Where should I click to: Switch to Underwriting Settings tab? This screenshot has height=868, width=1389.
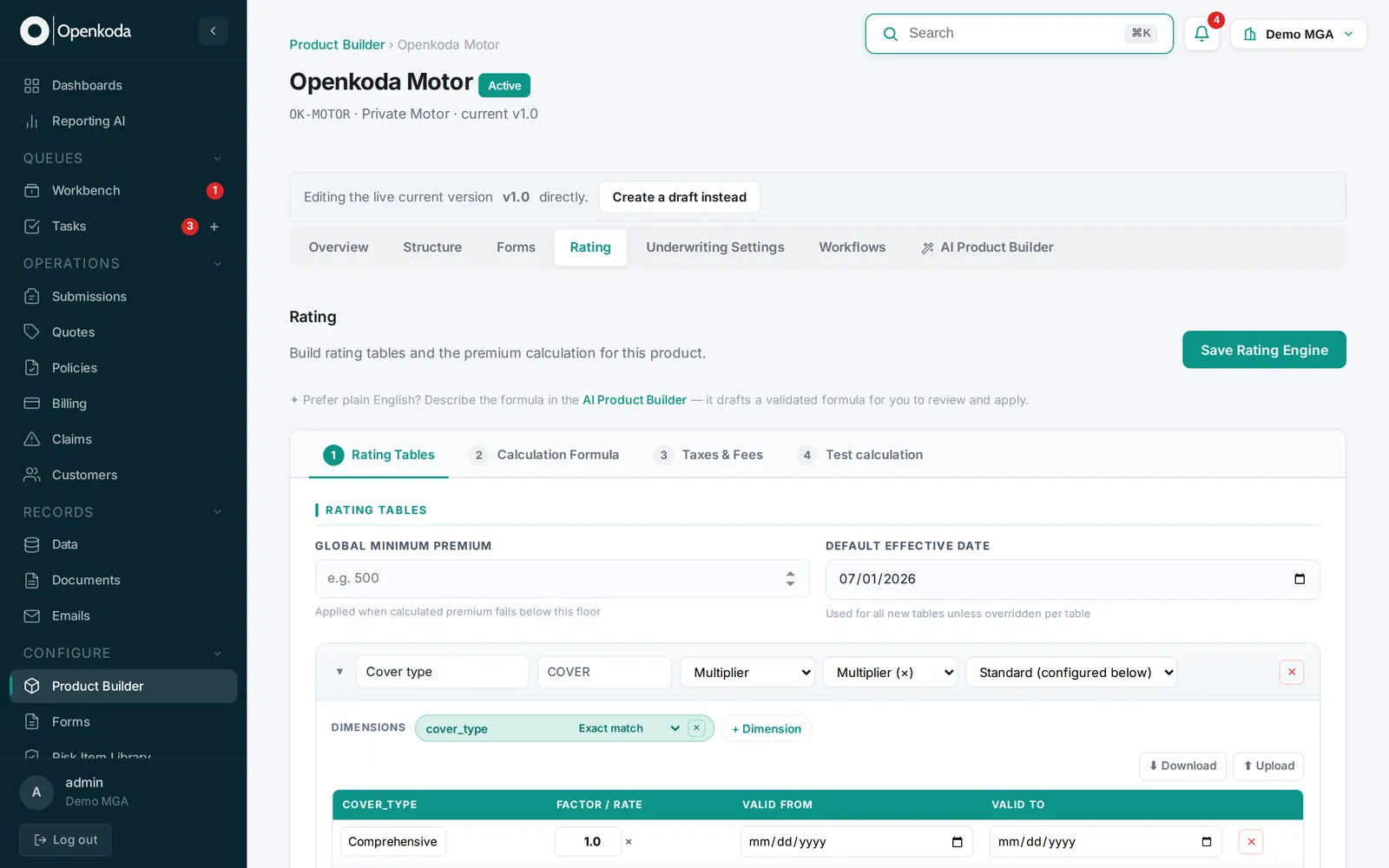[x=715, y=247]
